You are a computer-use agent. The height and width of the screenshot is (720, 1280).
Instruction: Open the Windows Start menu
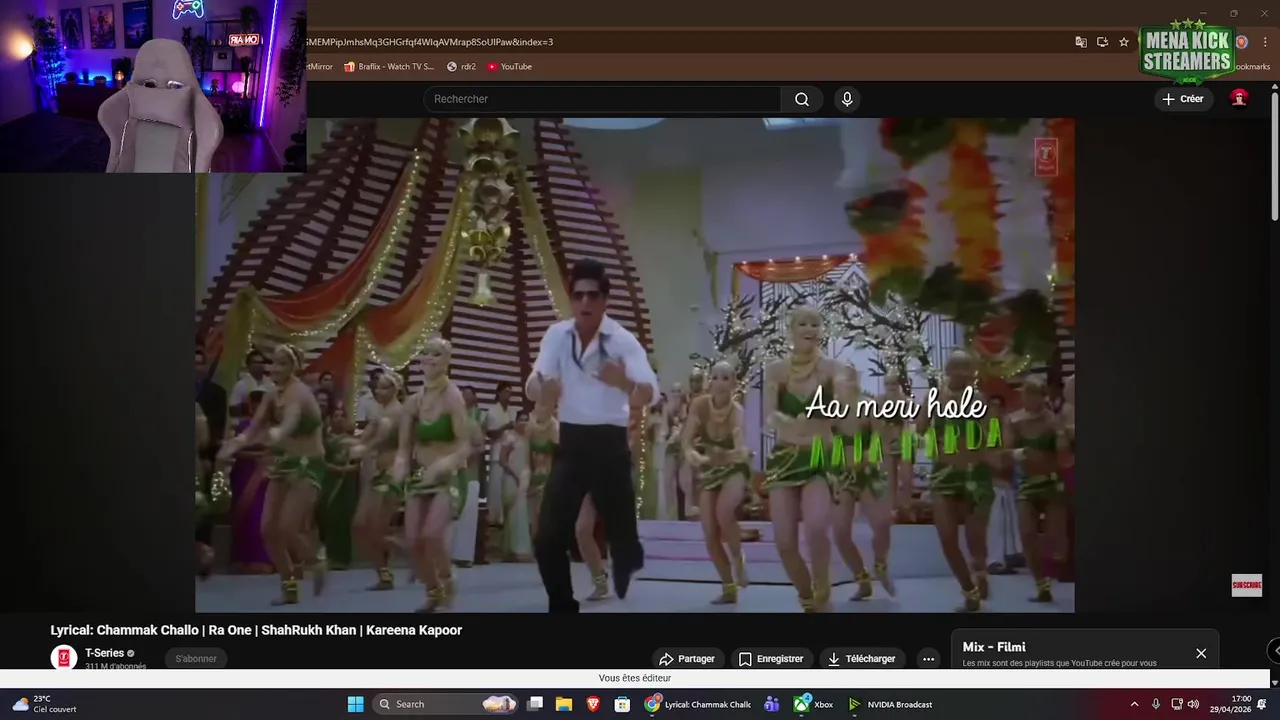[x=355, y=704]
